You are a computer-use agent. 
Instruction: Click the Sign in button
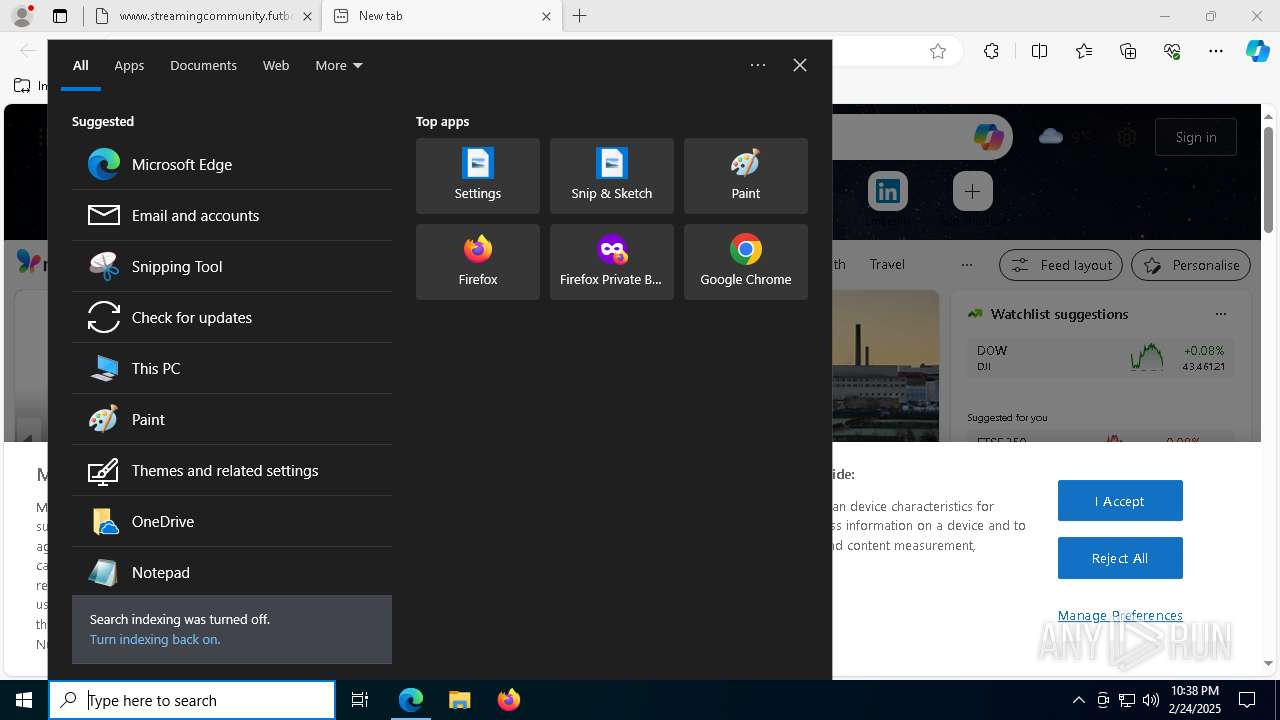pyautogui.click(x=1196, y=137)
